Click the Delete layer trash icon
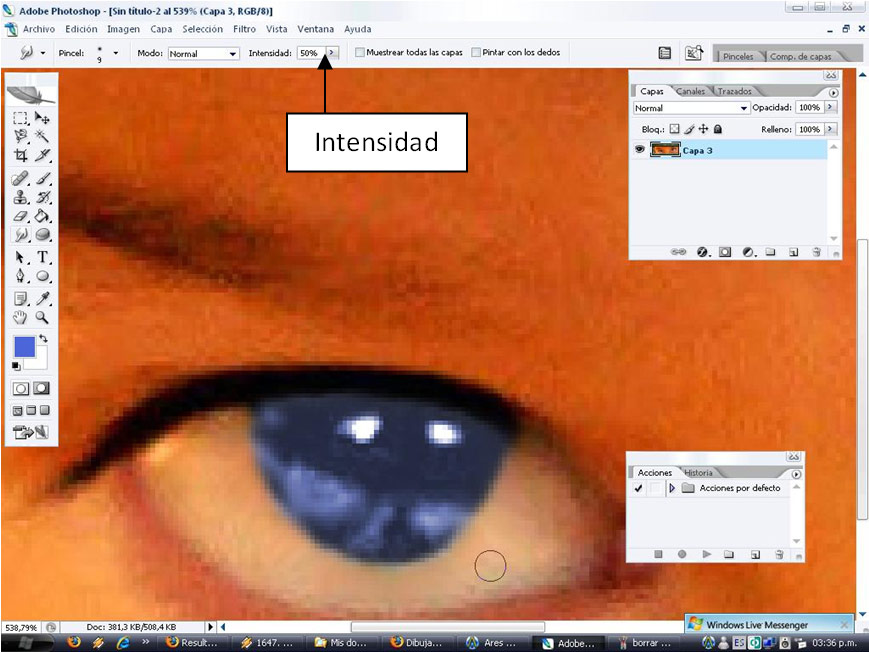 pyautogui.click(x=817, y=251)
